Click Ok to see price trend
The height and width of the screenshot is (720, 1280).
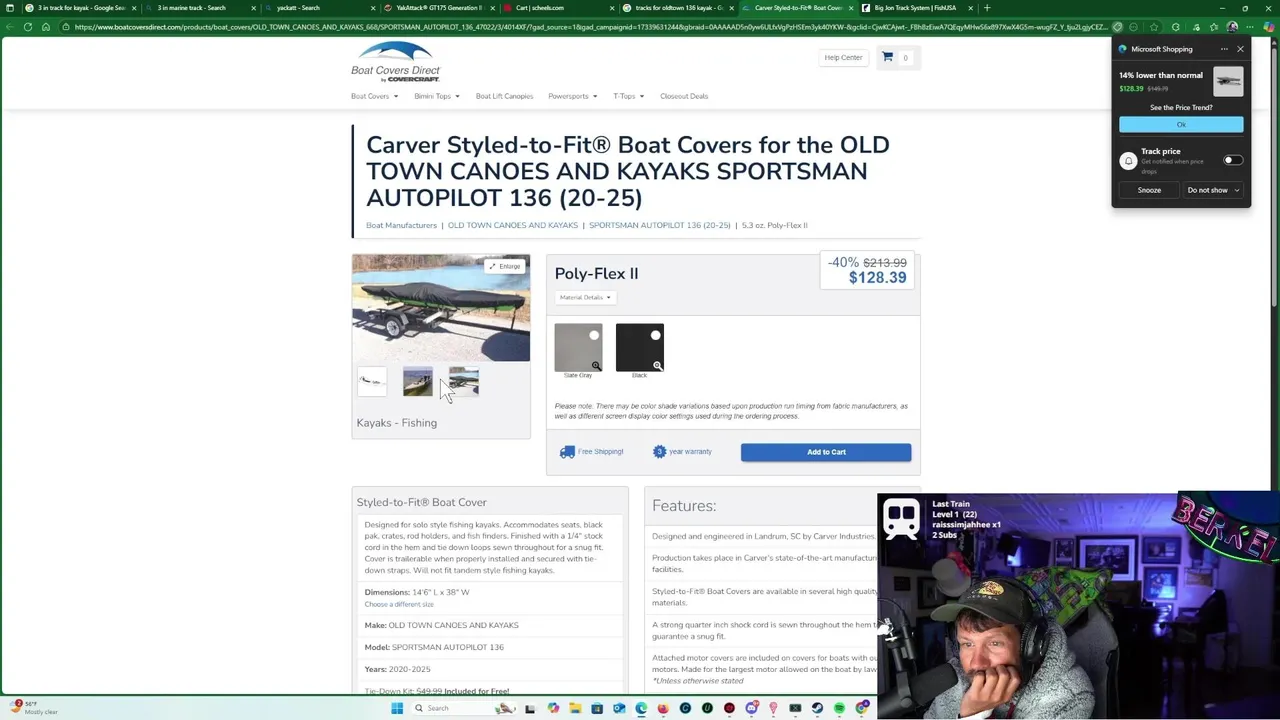coord(1181,125)
